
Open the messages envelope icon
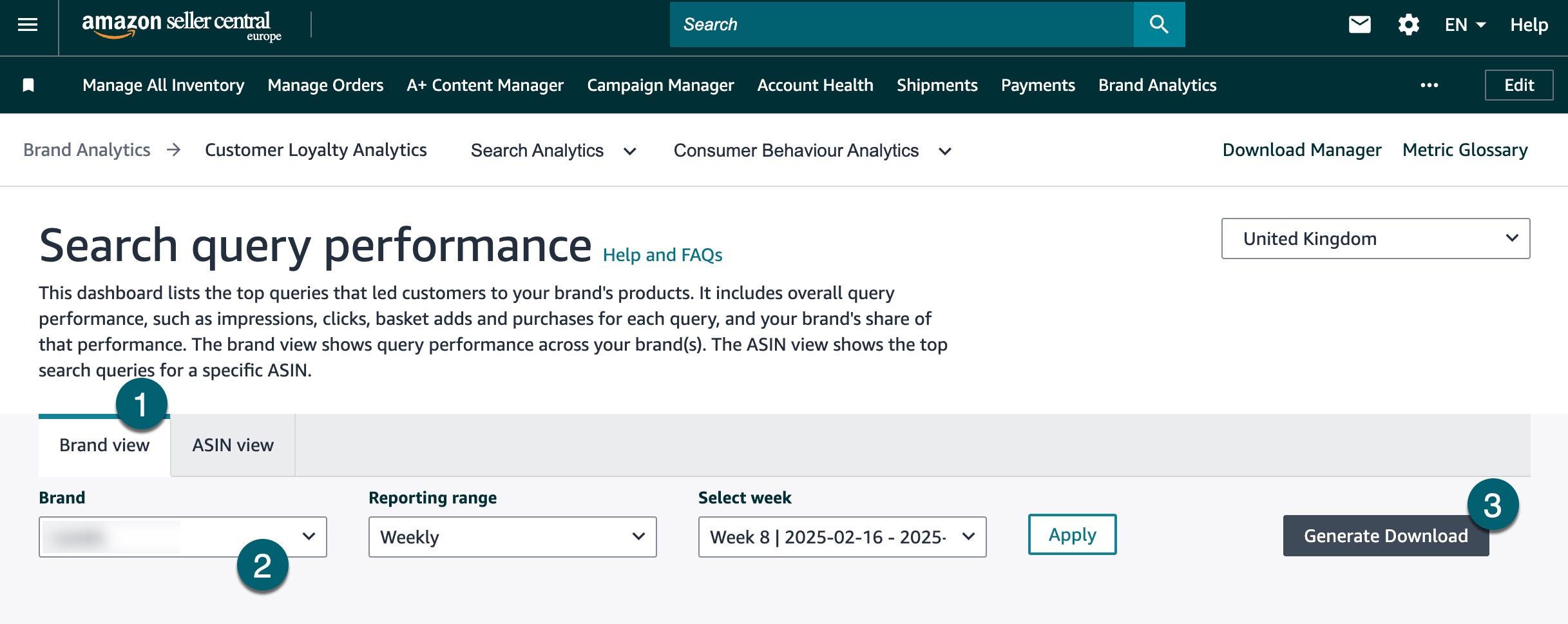[x=1360, y=25]
